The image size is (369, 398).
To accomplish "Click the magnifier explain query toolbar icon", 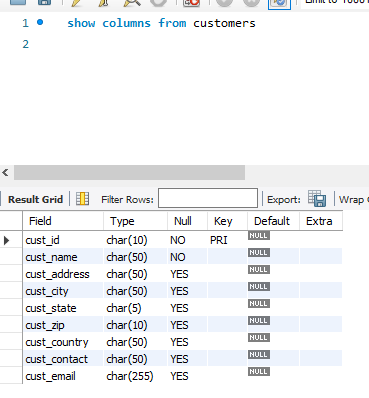I will coord(132,3).
